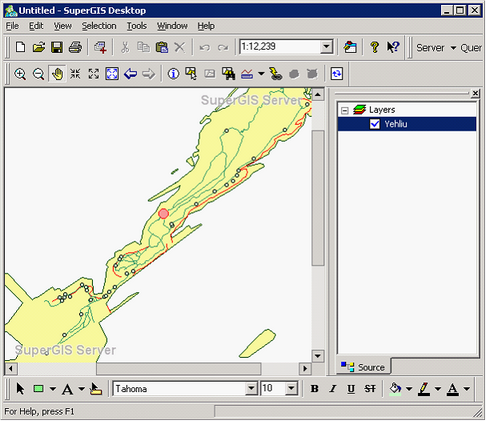Toggle Bold text formatting
Image resolution: width=486 pixels, height=421 pixels.
314,389
